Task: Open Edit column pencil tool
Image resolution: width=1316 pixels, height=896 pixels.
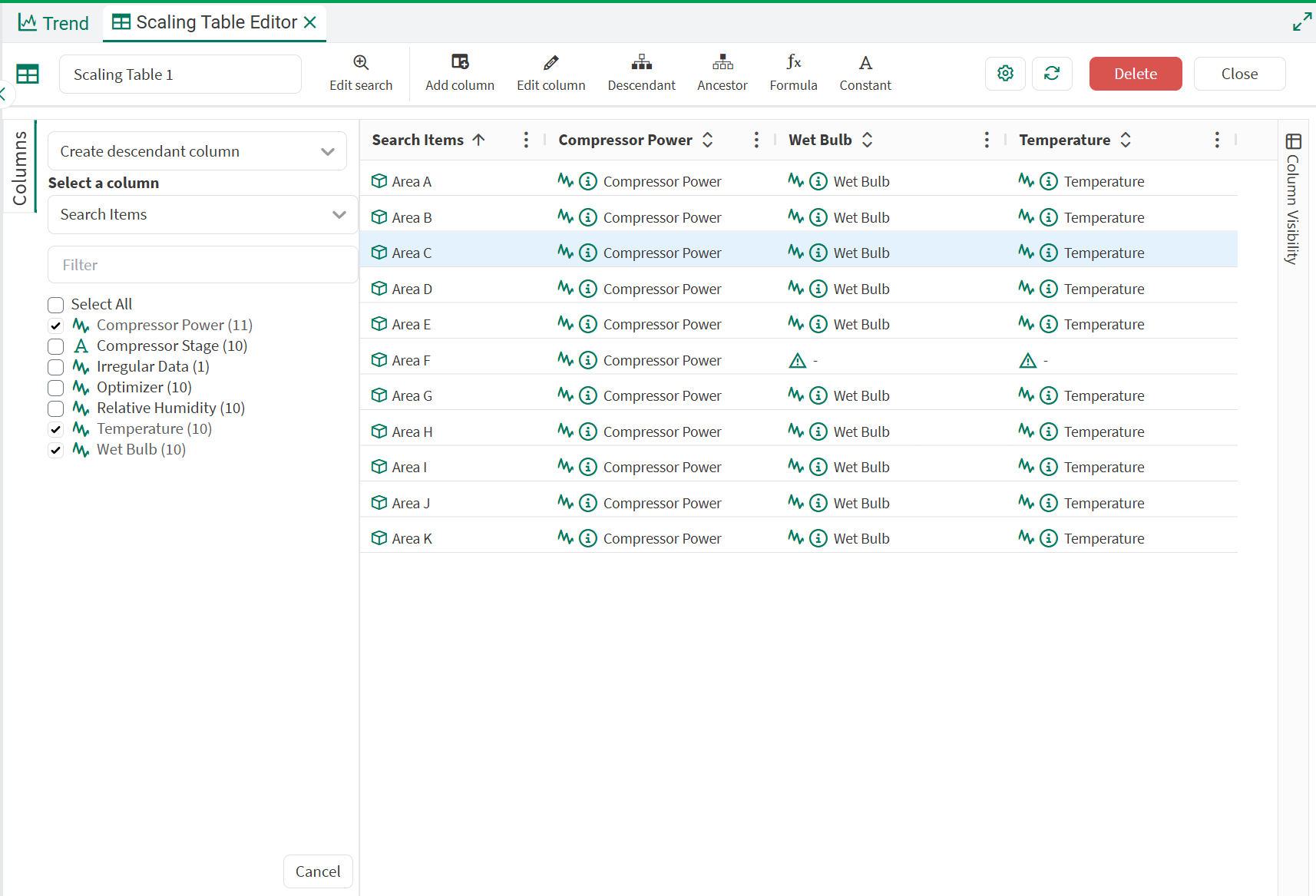Action: (551, 63)
